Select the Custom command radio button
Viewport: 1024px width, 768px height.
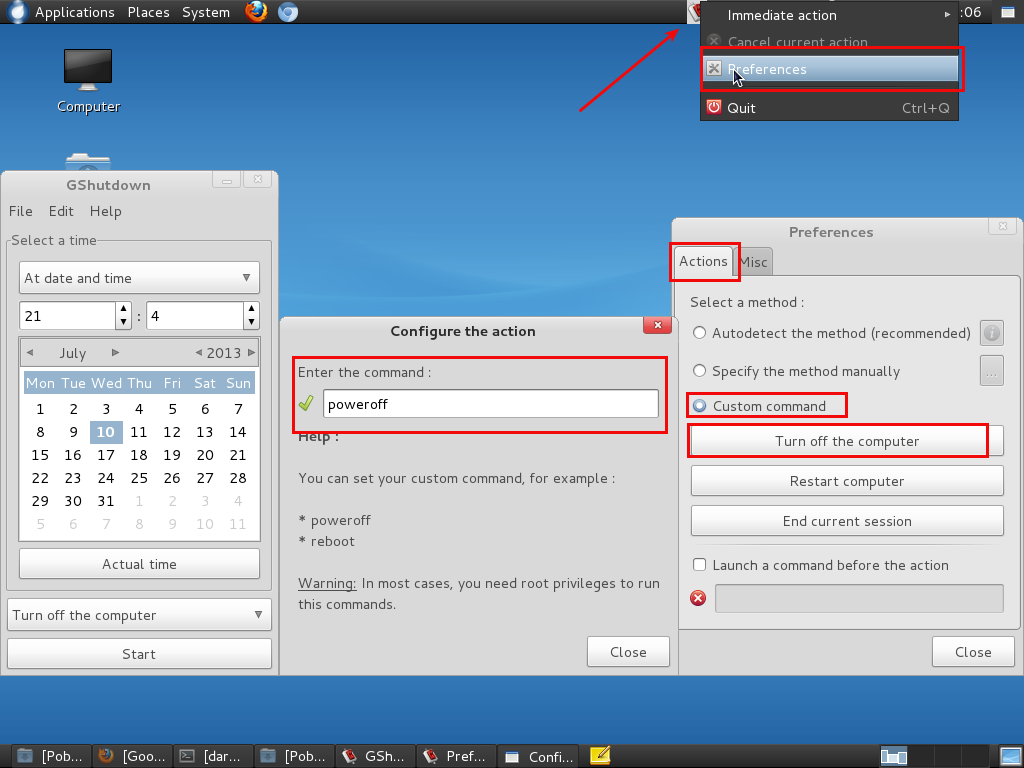point(699,406)
